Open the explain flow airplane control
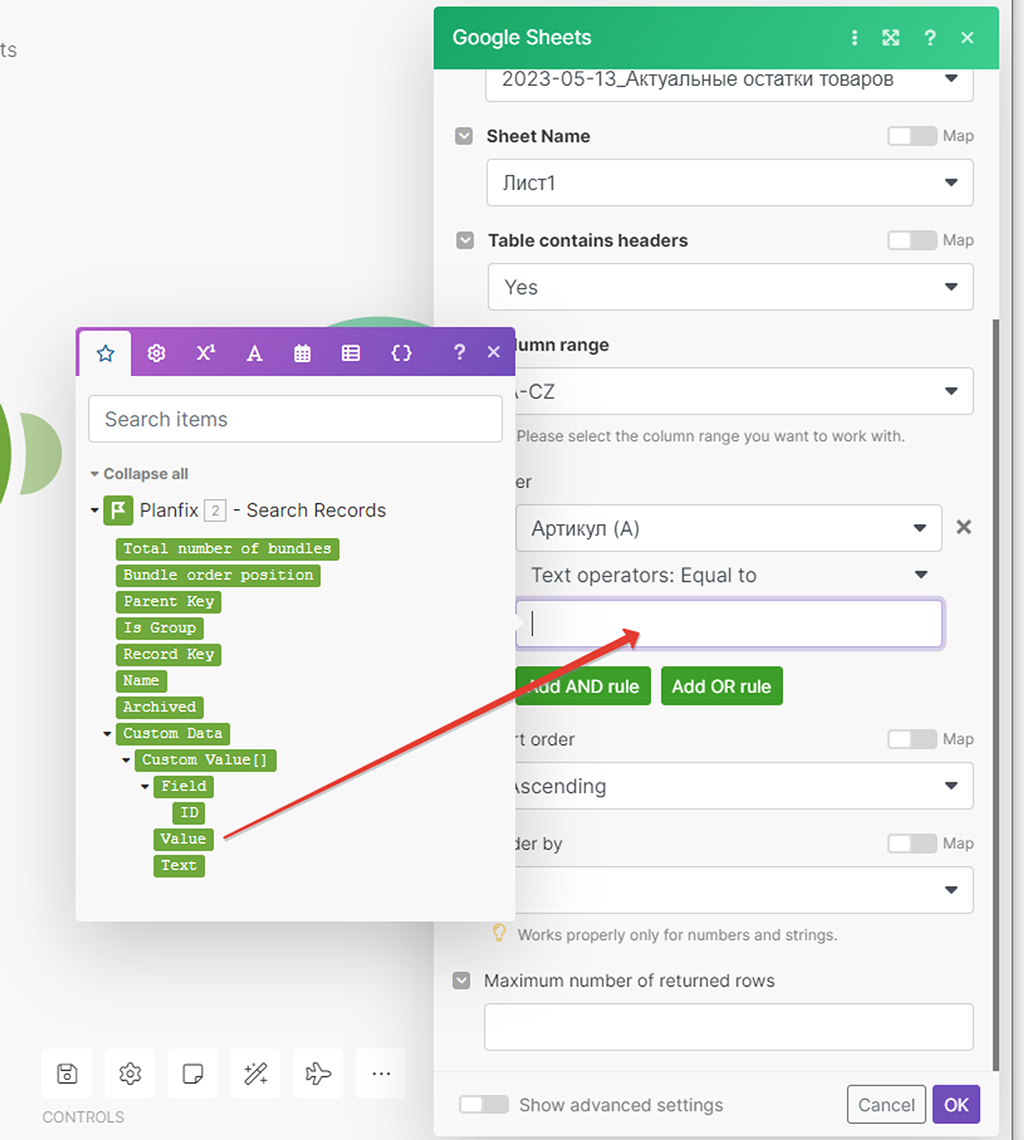The image size is (1024, 1140). point(318,1073)
